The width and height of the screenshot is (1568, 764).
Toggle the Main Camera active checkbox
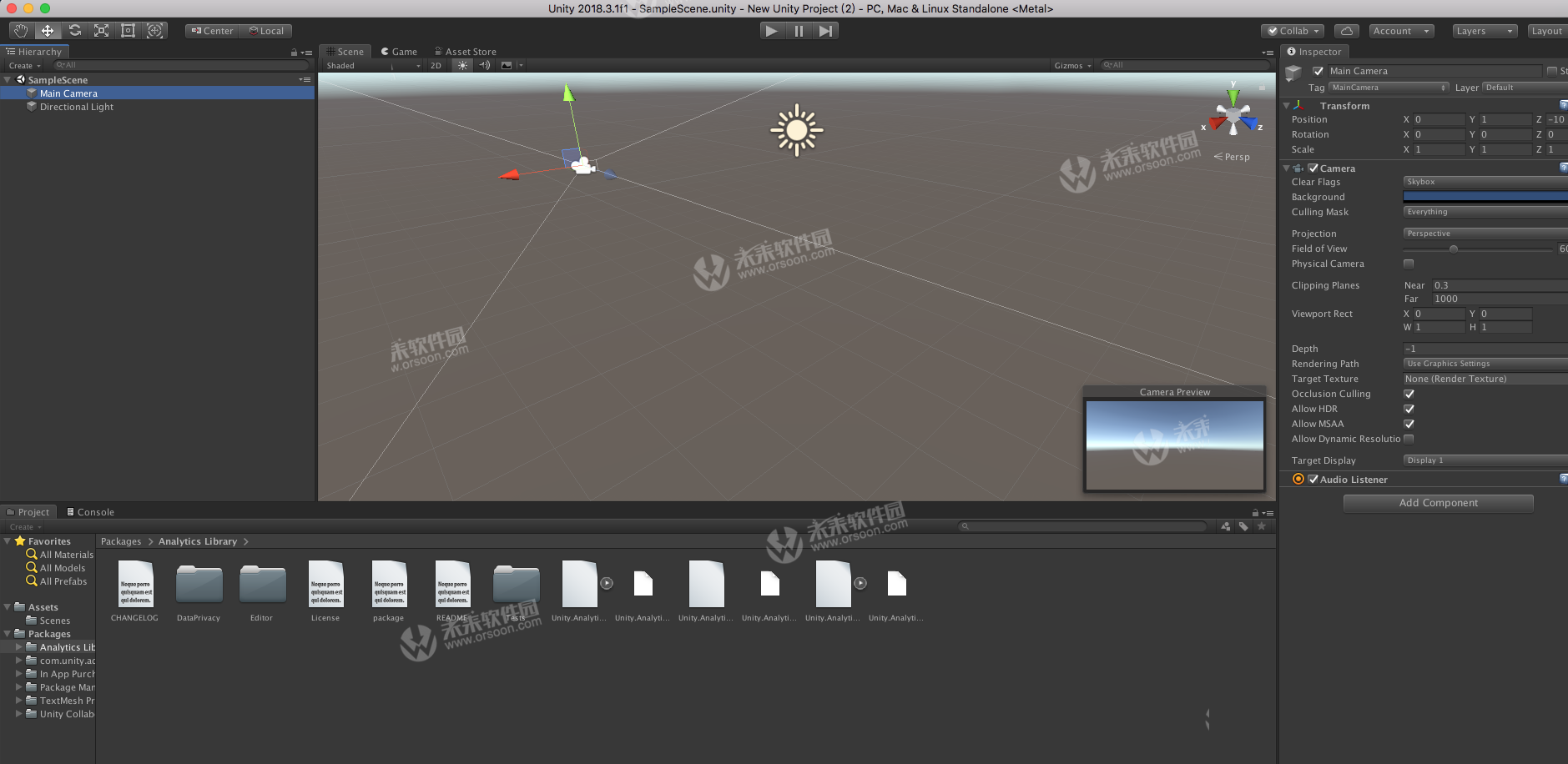pos(1318,71)
